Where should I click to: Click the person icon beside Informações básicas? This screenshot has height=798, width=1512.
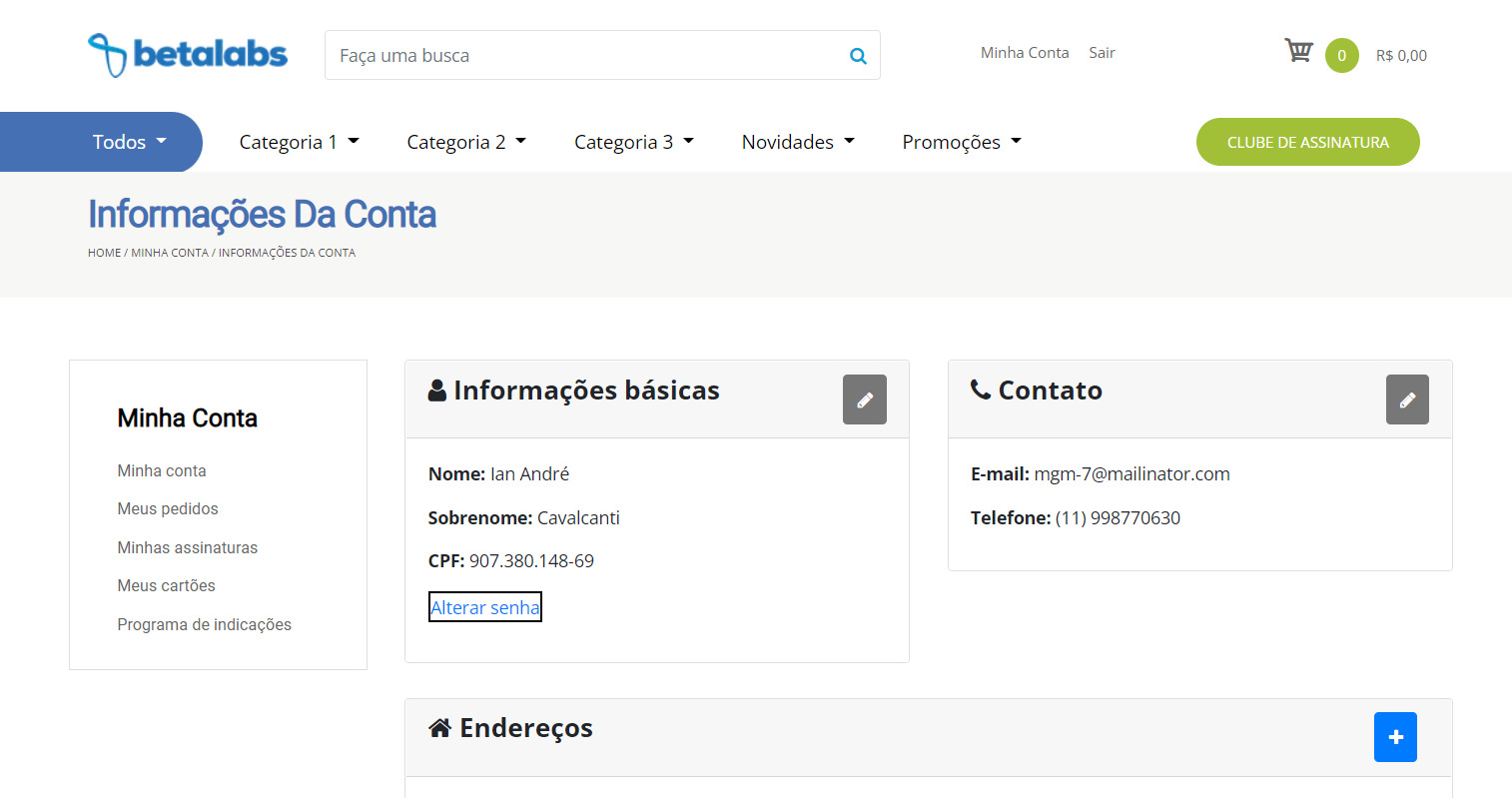pyautogui.click(x=437, y=391)
